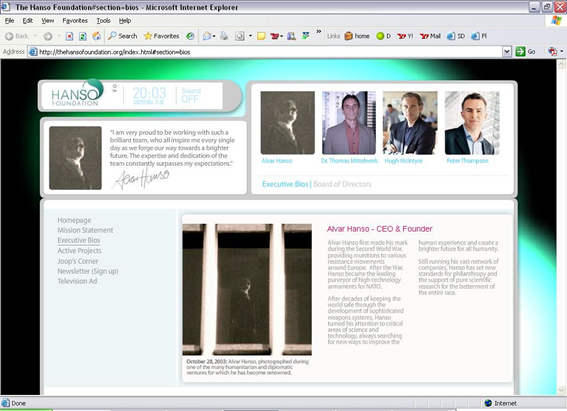Open Active Projects in side navigation
Screen dimensions: 567x411
(79, 251)
